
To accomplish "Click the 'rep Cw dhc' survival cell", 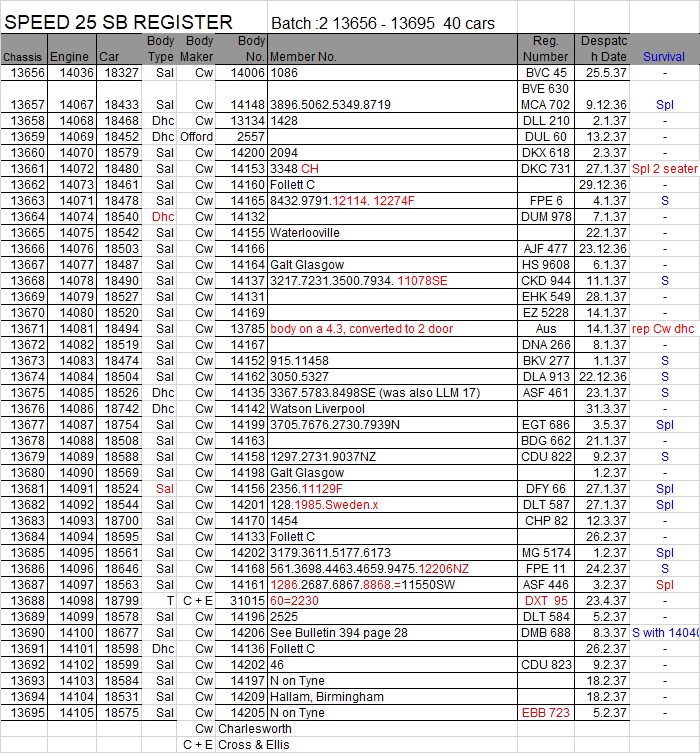I will (664, 328).
